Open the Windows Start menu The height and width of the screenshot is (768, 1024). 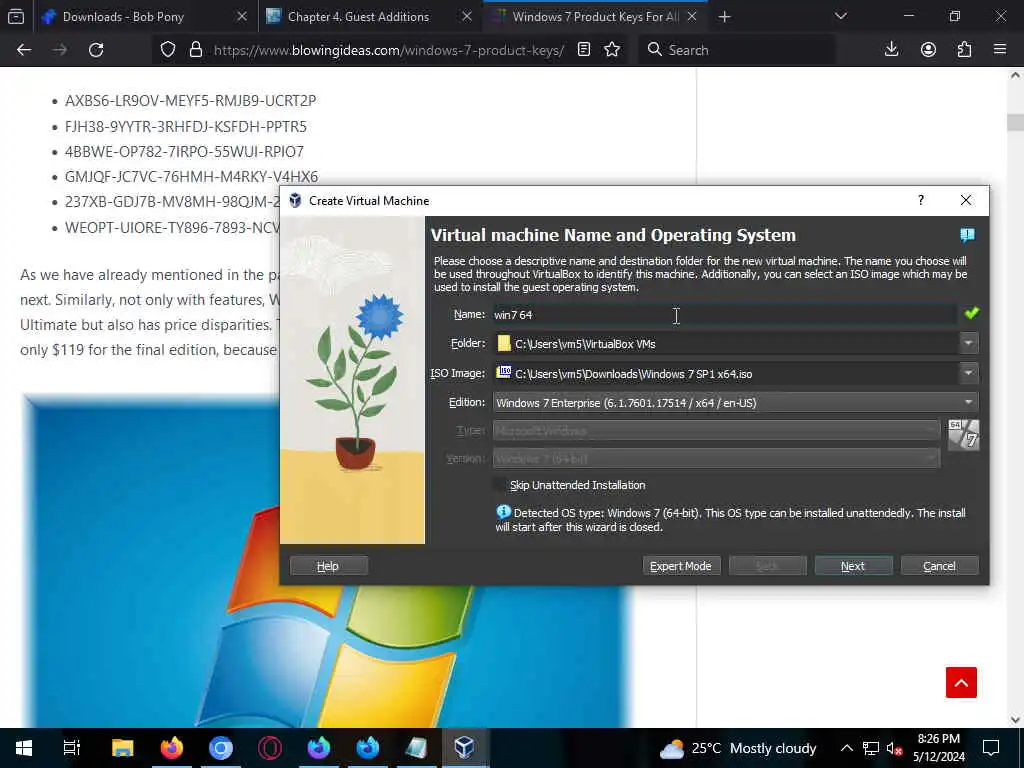point(24,748)
